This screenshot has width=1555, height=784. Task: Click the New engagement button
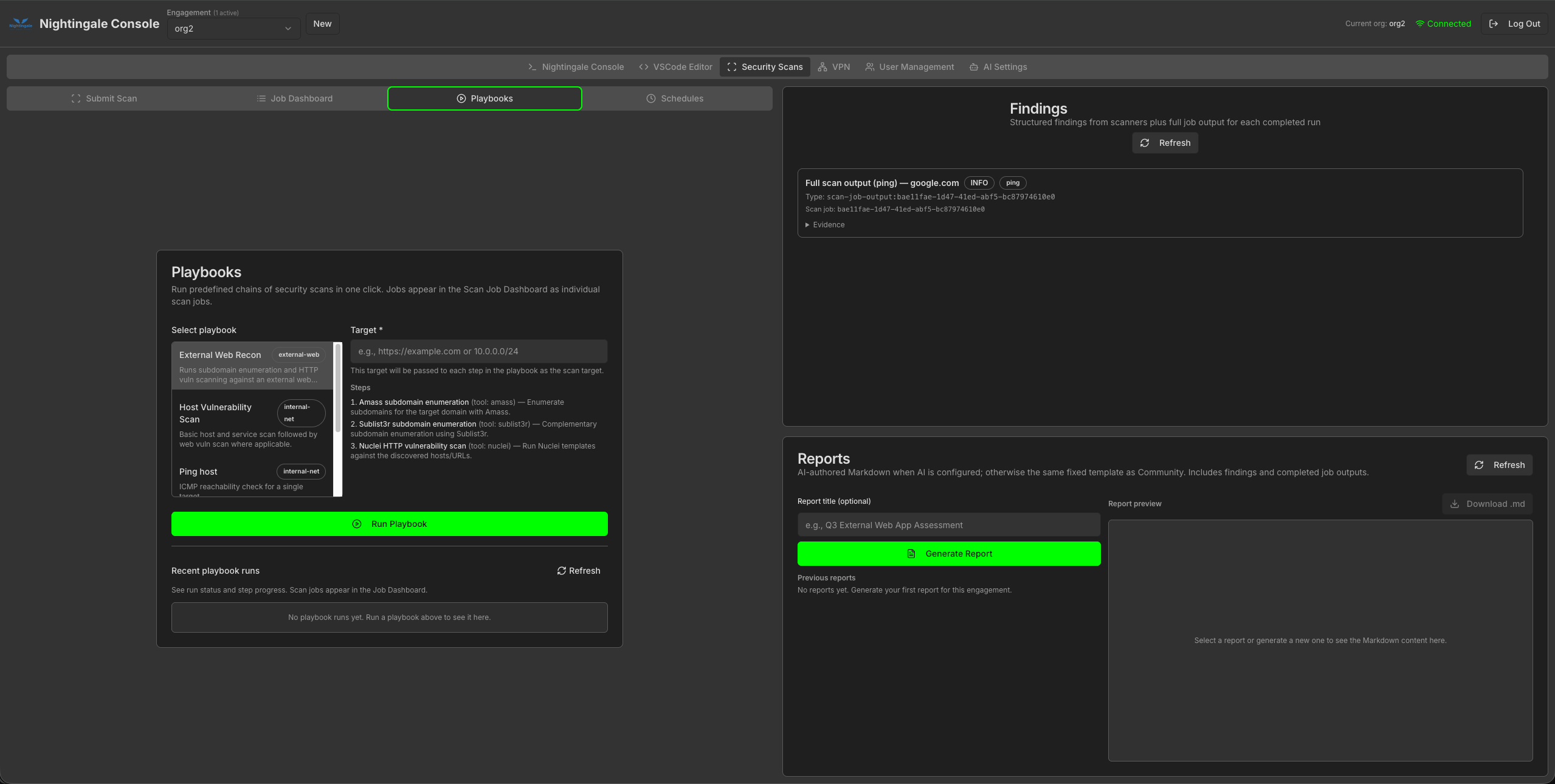[322, 24]
